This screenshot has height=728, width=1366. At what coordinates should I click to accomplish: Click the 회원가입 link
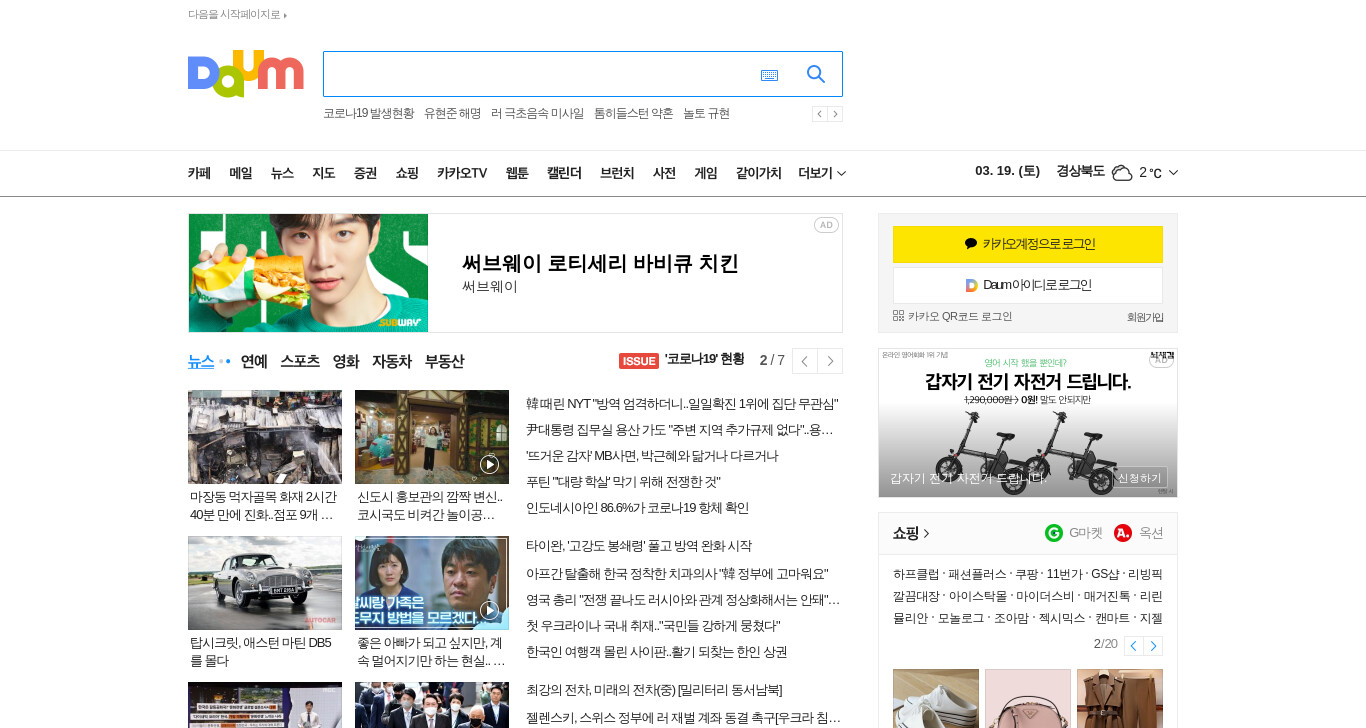[1145, 317]
